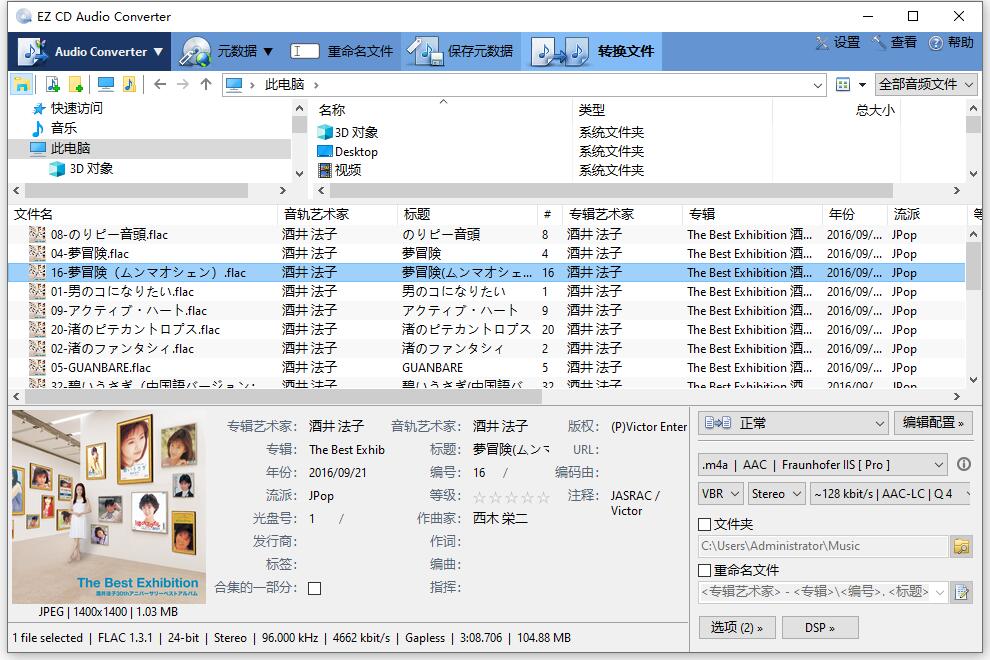Set the first rating star
The image size is (990, 660).
pyautogui.click(x=480, y=497)
